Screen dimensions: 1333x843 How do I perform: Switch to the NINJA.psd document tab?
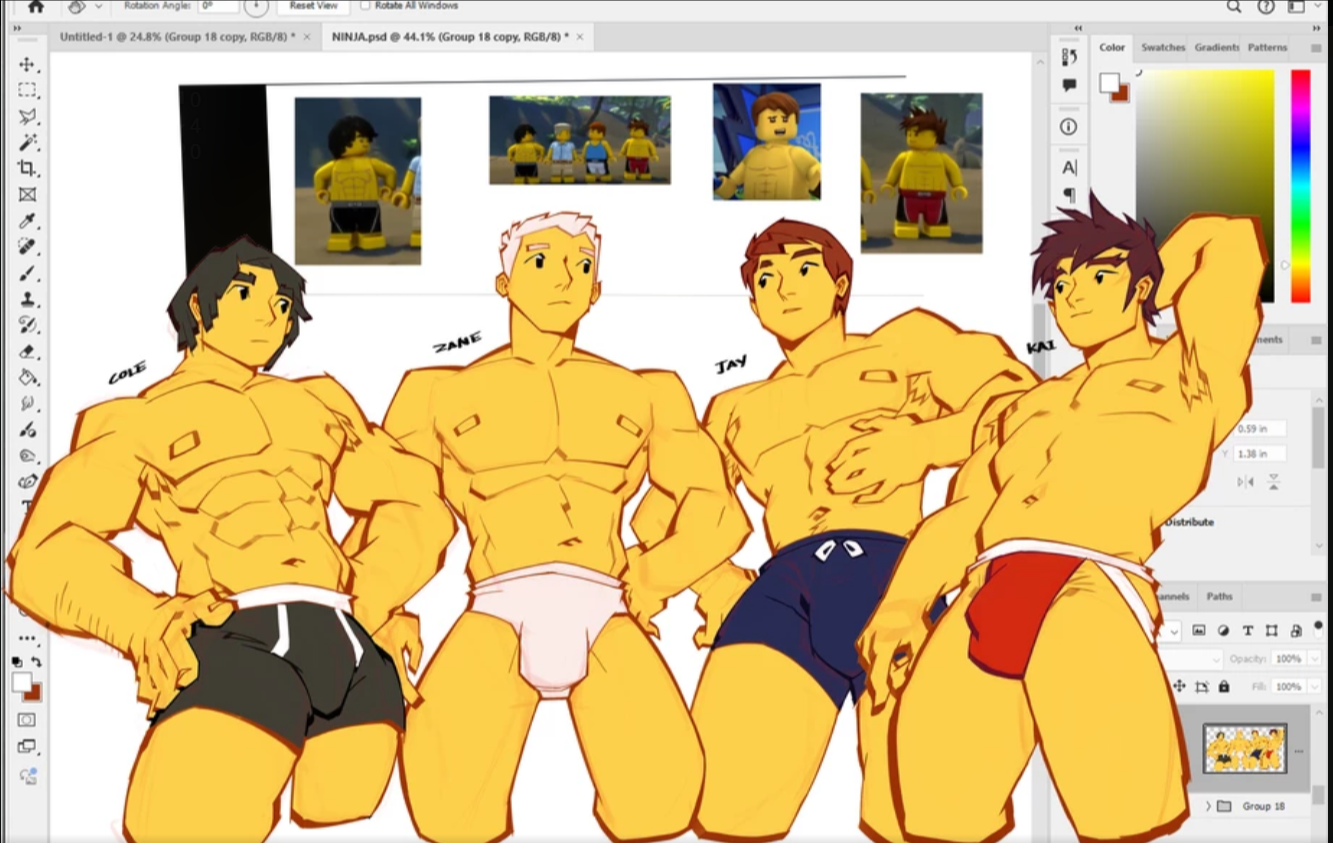click(451, 37)
